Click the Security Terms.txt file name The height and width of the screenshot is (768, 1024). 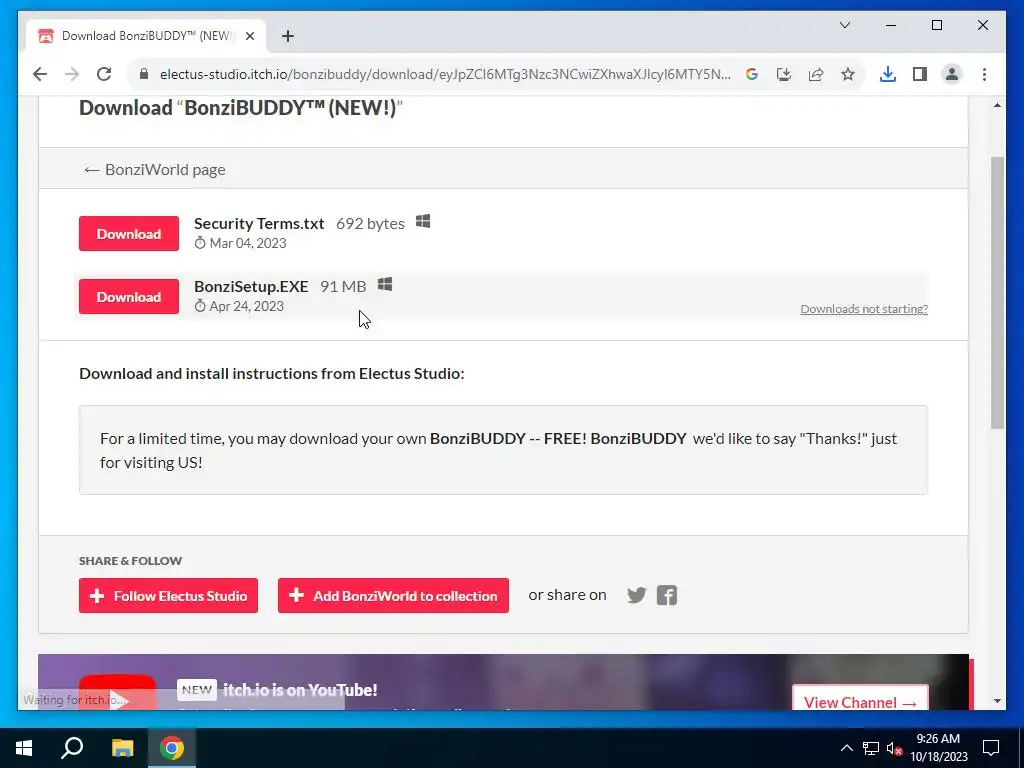pos(259,223)
